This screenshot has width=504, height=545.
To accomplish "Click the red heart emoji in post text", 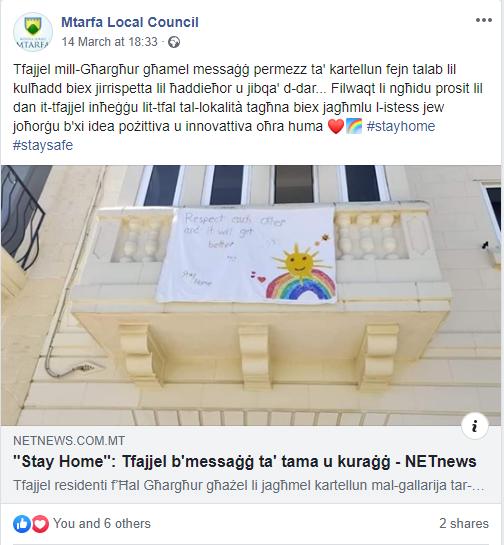I will coord(336,126).
